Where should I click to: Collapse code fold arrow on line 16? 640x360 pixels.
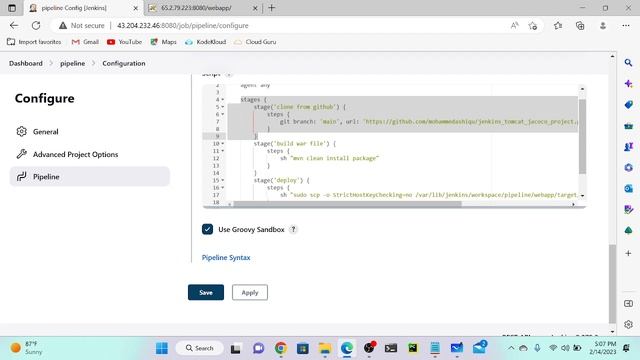click(223, 188)
